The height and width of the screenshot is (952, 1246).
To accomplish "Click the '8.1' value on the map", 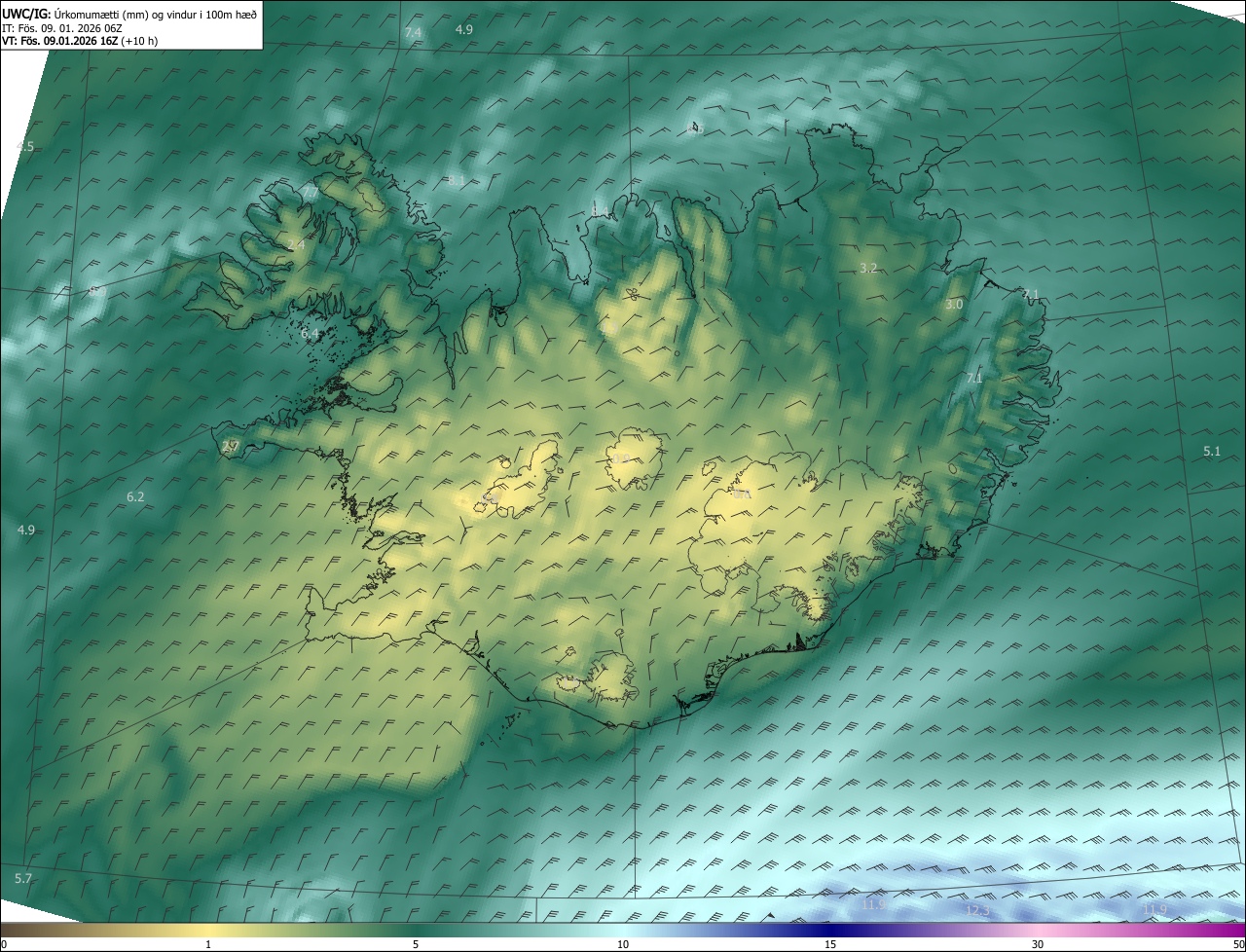I will (x=457, y=180).
